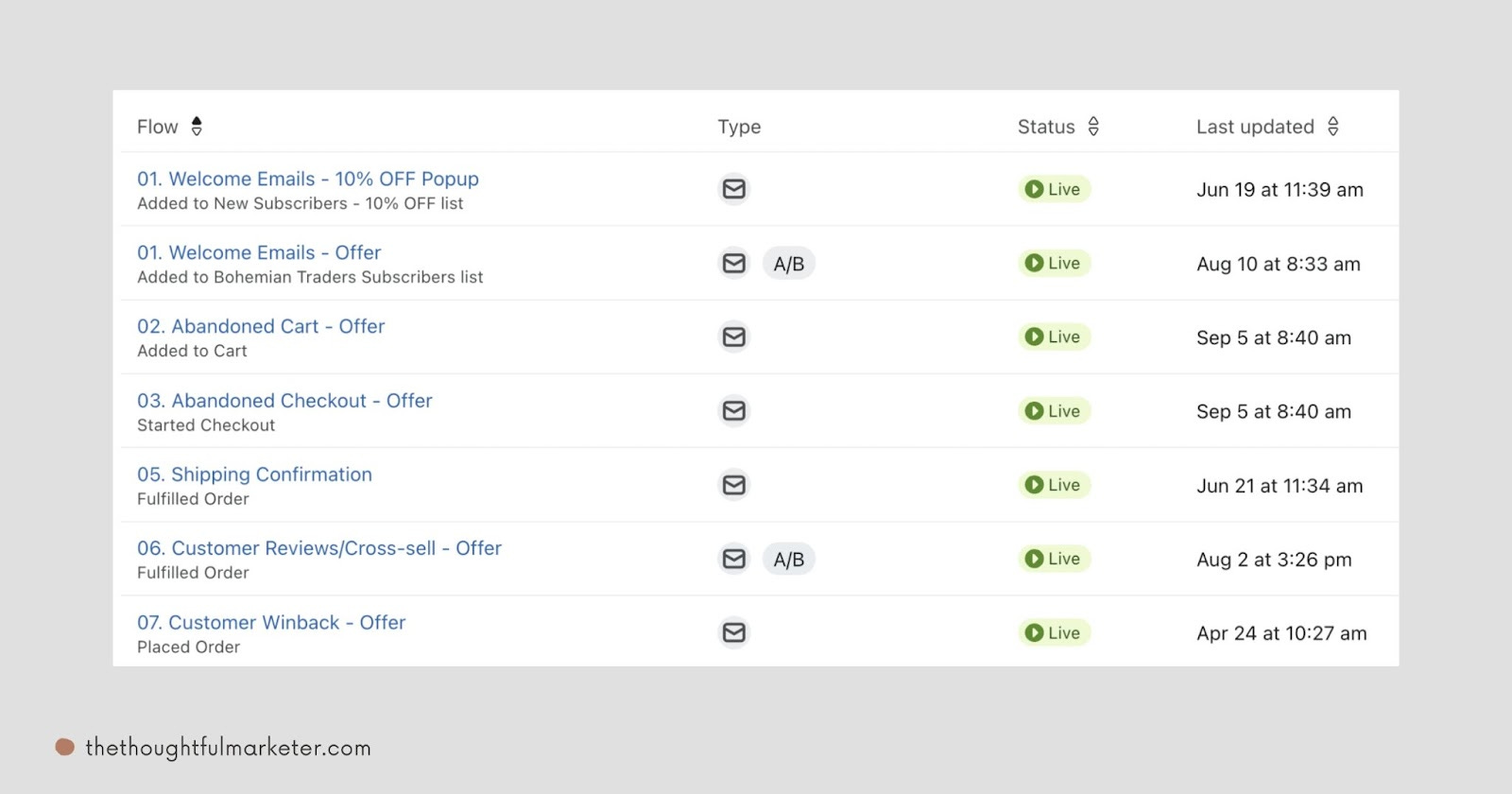This screenshot has height=794, width=1512.
Task: Click 'Apr 24 at 10:27 am' date
Action: [x=1281, y=633]
